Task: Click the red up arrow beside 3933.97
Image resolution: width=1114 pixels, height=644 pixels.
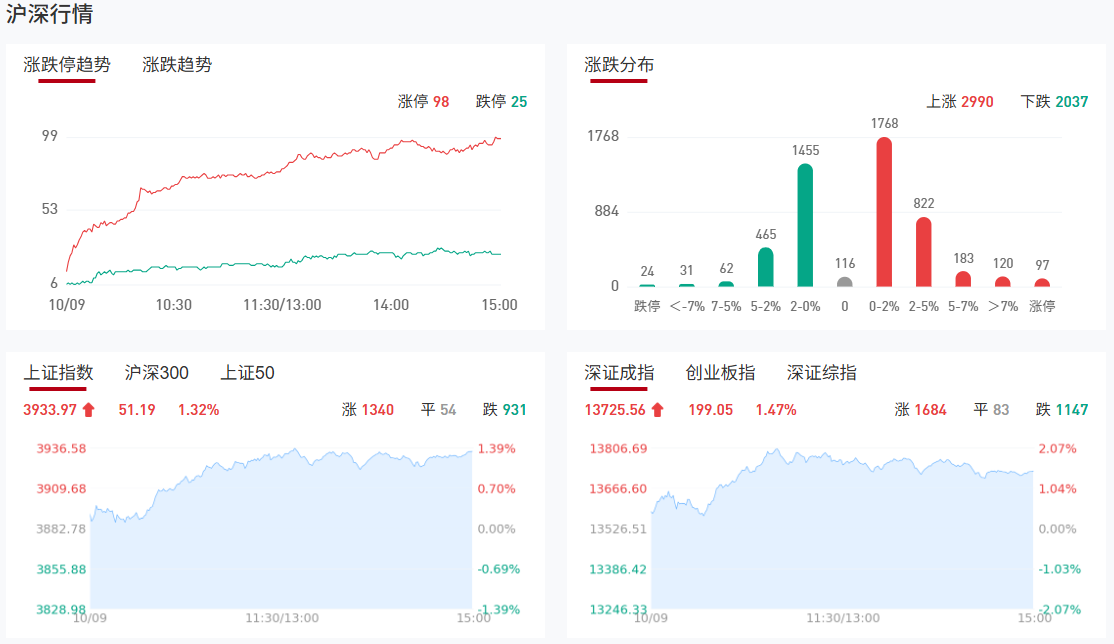Action: click(x=89, y=409)
